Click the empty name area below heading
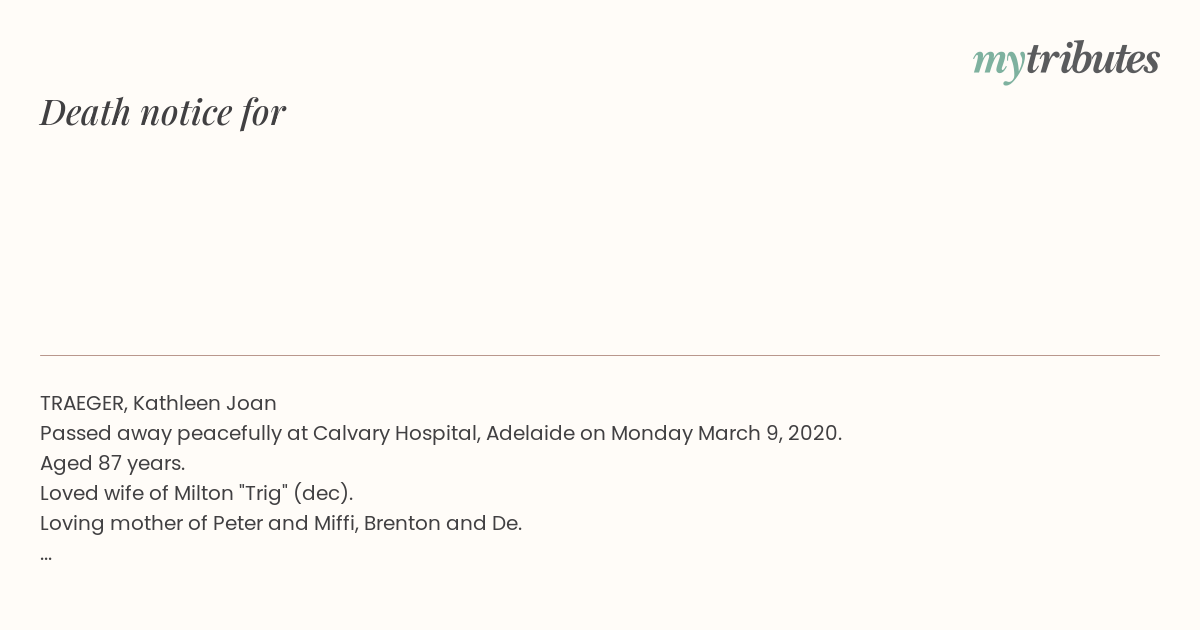This screenshot has width=1200, height=630. tap(600, 240)
